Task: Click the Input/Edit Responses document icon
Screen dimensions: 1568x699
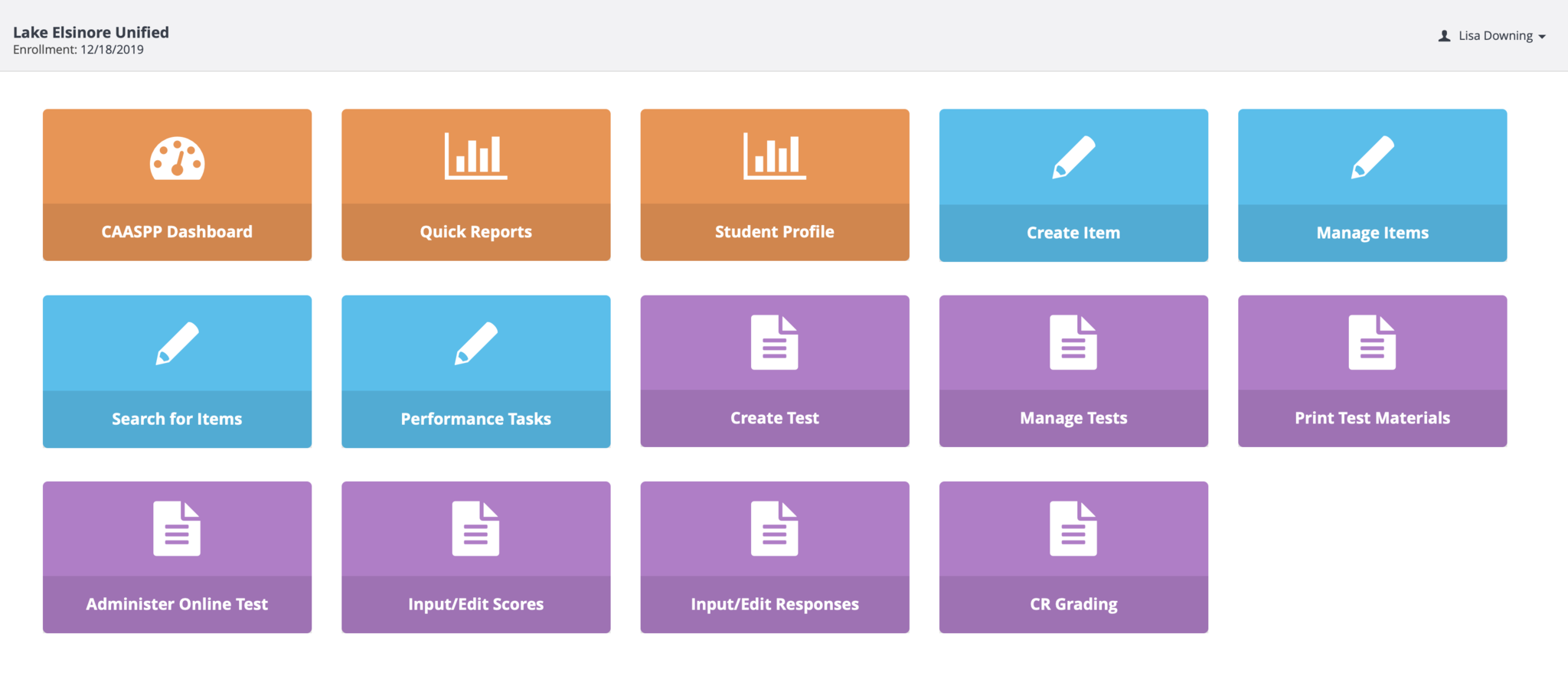Action: 774,528
